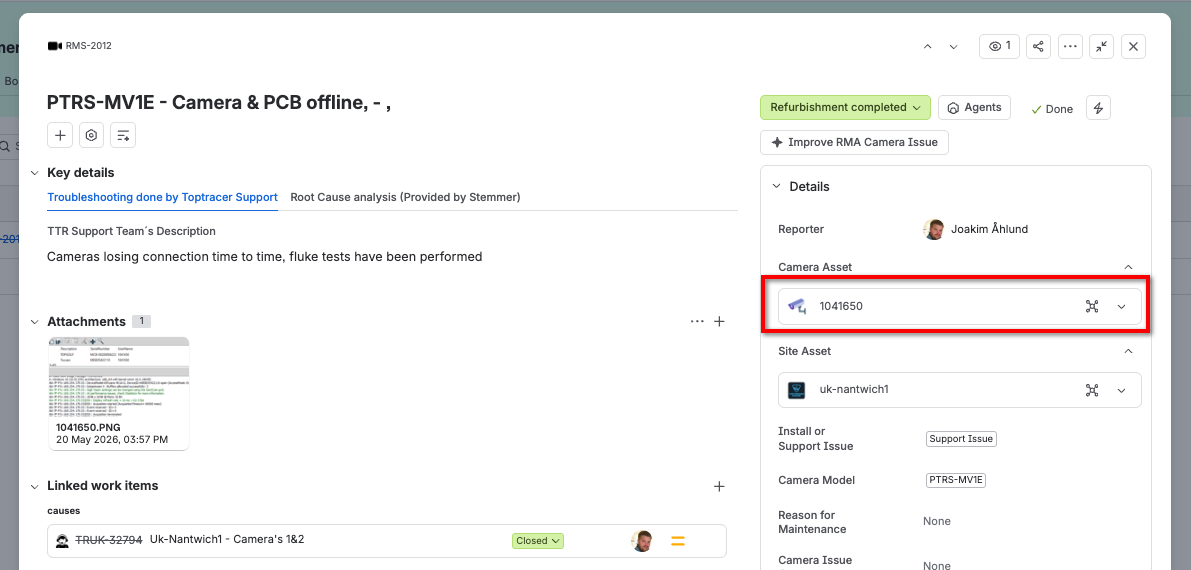Click Joakim Åhlund reporter name

click(x=989, y=230)
